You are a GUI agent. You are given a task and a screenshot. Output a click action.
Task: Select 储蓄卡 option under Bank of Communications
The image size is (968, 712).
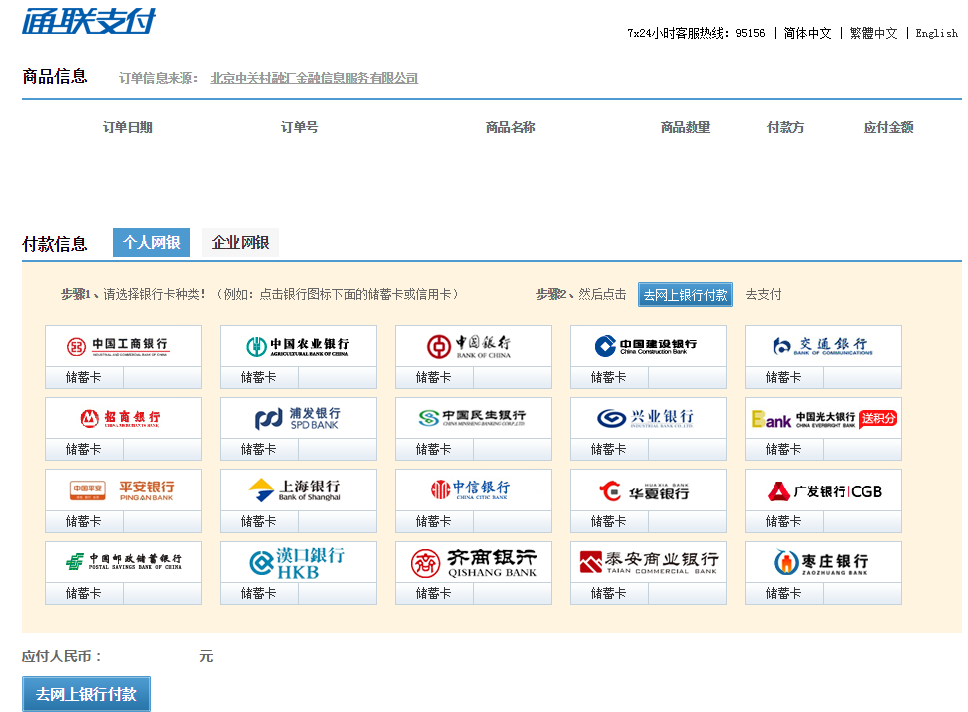pyautogui.click(x=784, y=377)
